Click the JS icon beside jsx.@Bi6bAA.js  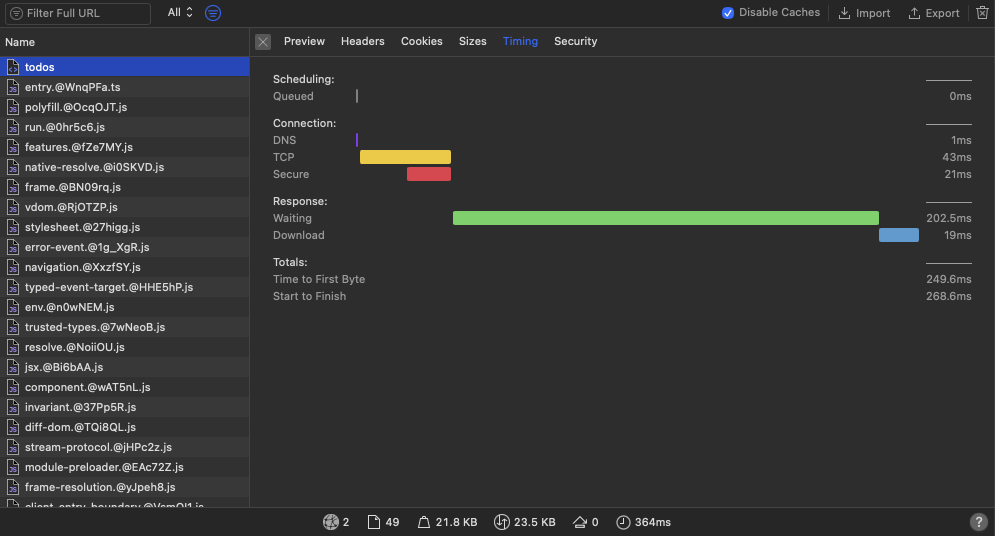point(13,367)
